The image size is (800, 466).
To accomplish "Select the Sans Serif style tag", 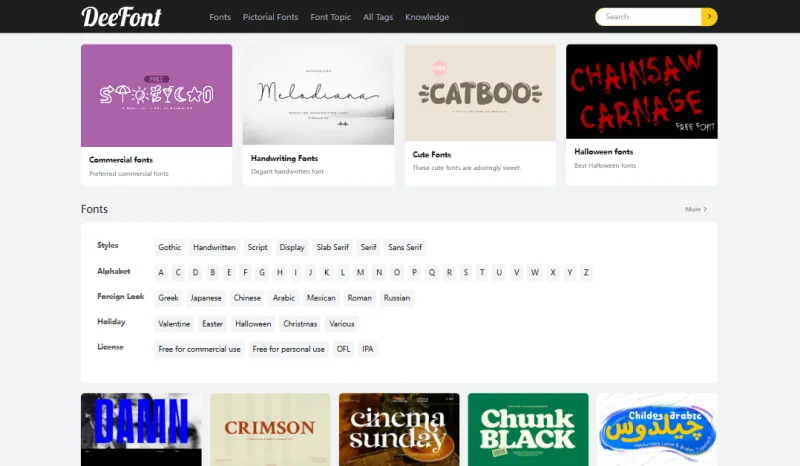I will (x=405, y=247).
